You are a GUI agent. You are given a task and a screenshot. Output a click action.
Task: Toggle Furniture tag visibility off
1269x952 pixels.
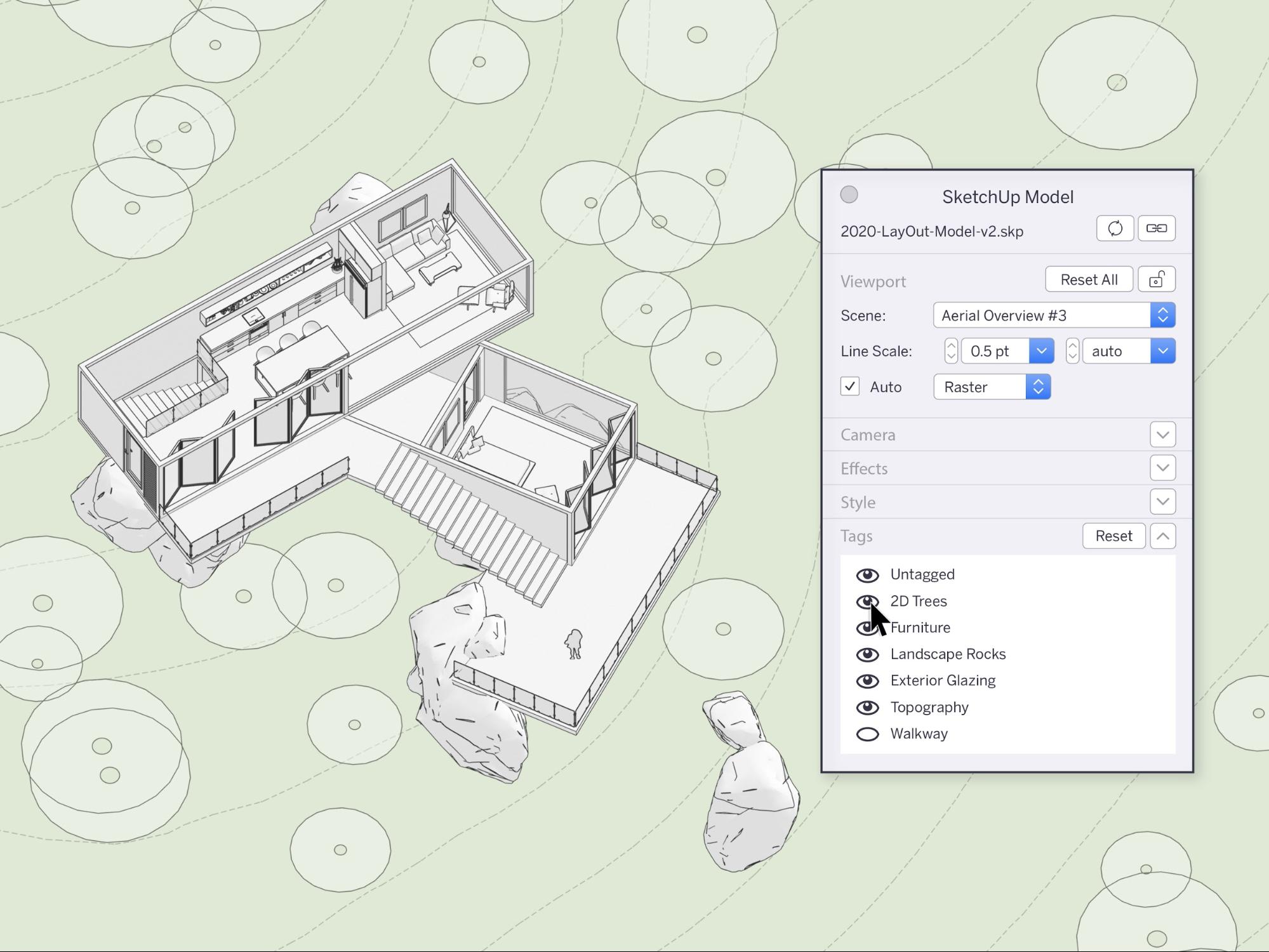pyautogui.click(x=866, y=627)
